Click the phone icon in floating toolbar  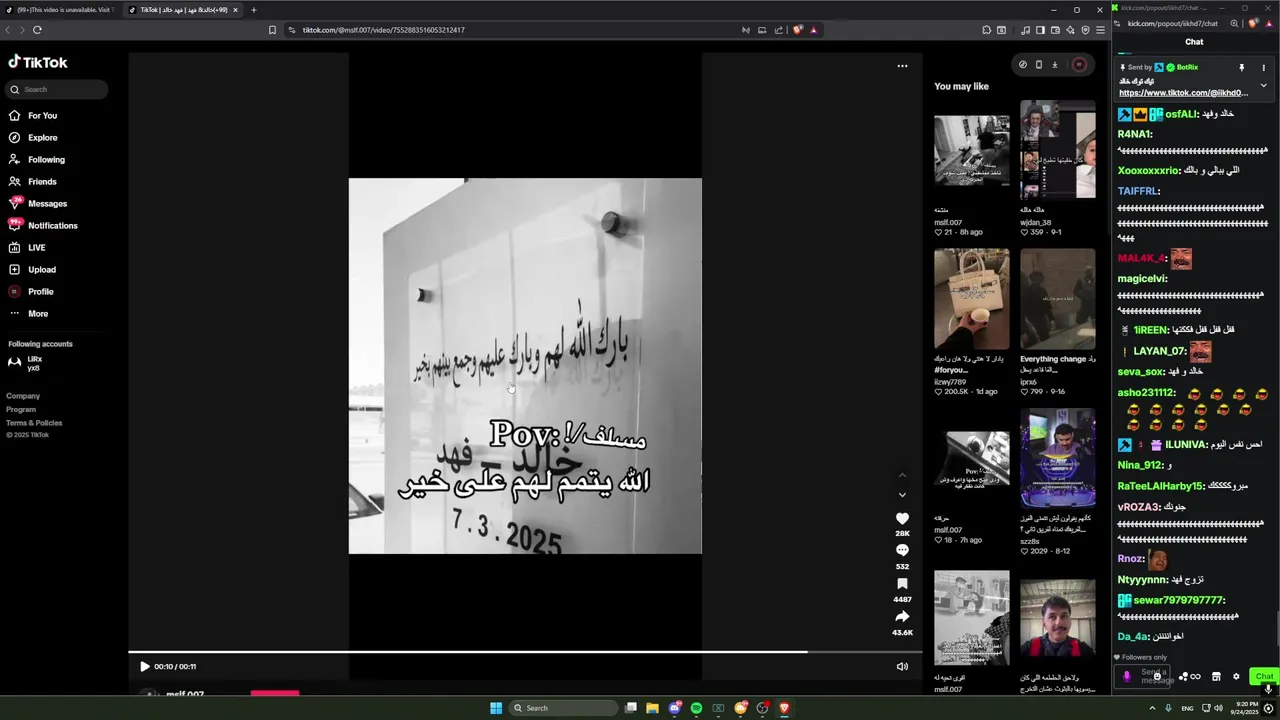pos(1038,65)
